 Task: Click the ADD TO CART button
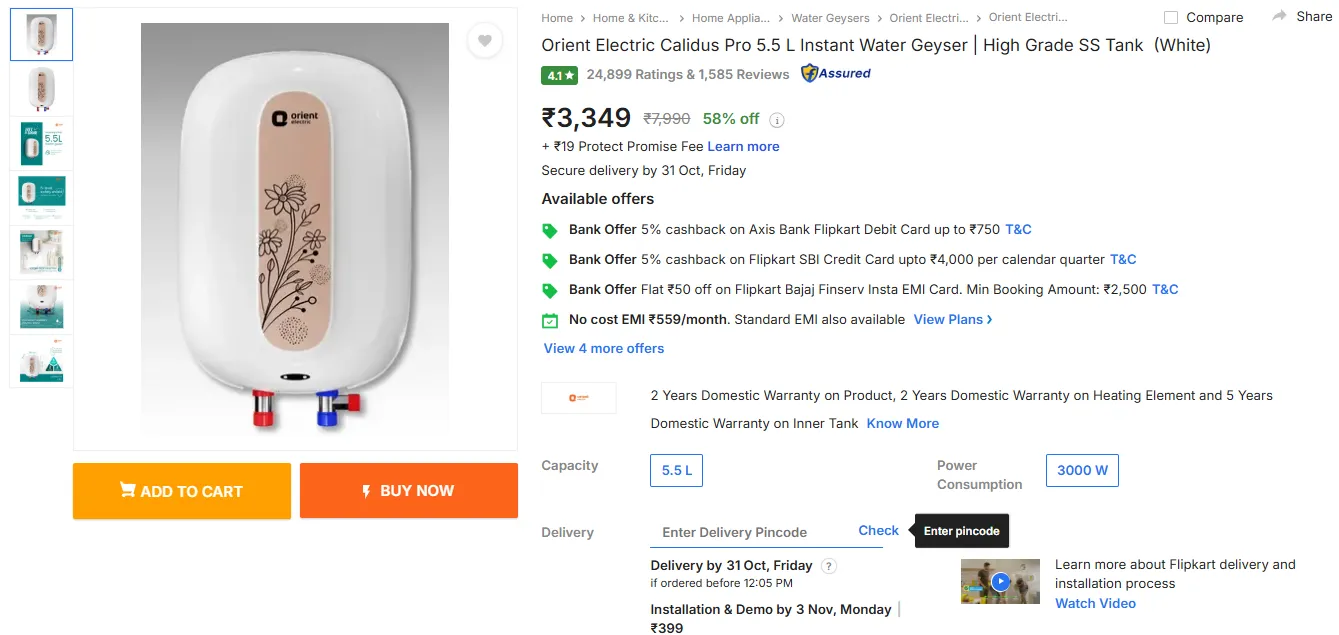tap(182, 491)
